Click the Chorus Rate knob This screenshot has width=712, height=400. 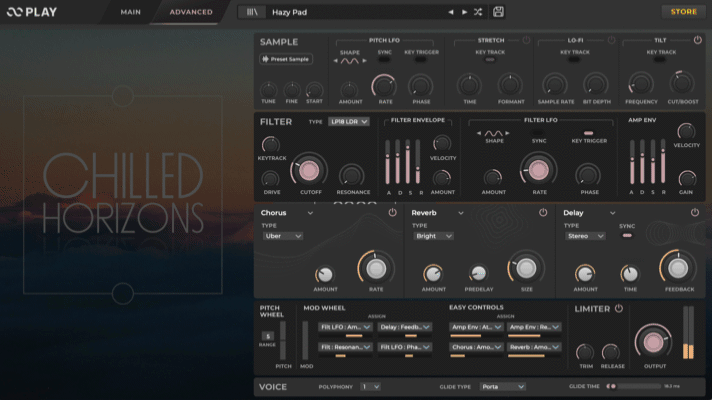pyautogui.click(x=376, y=269)
